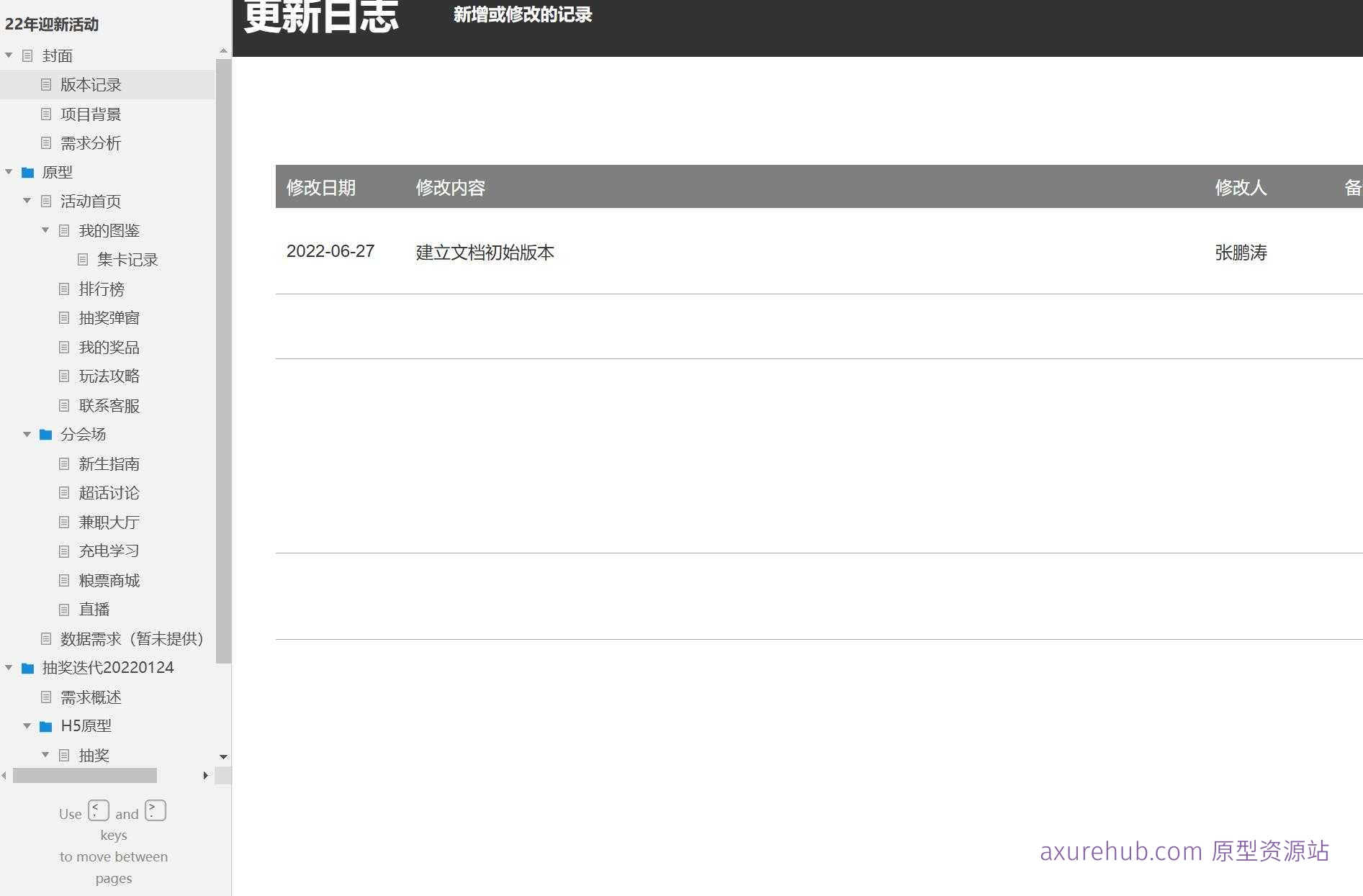Click the 粮票商城 page icon
Screen dimensions: 1363x896
tap(64, 580)
